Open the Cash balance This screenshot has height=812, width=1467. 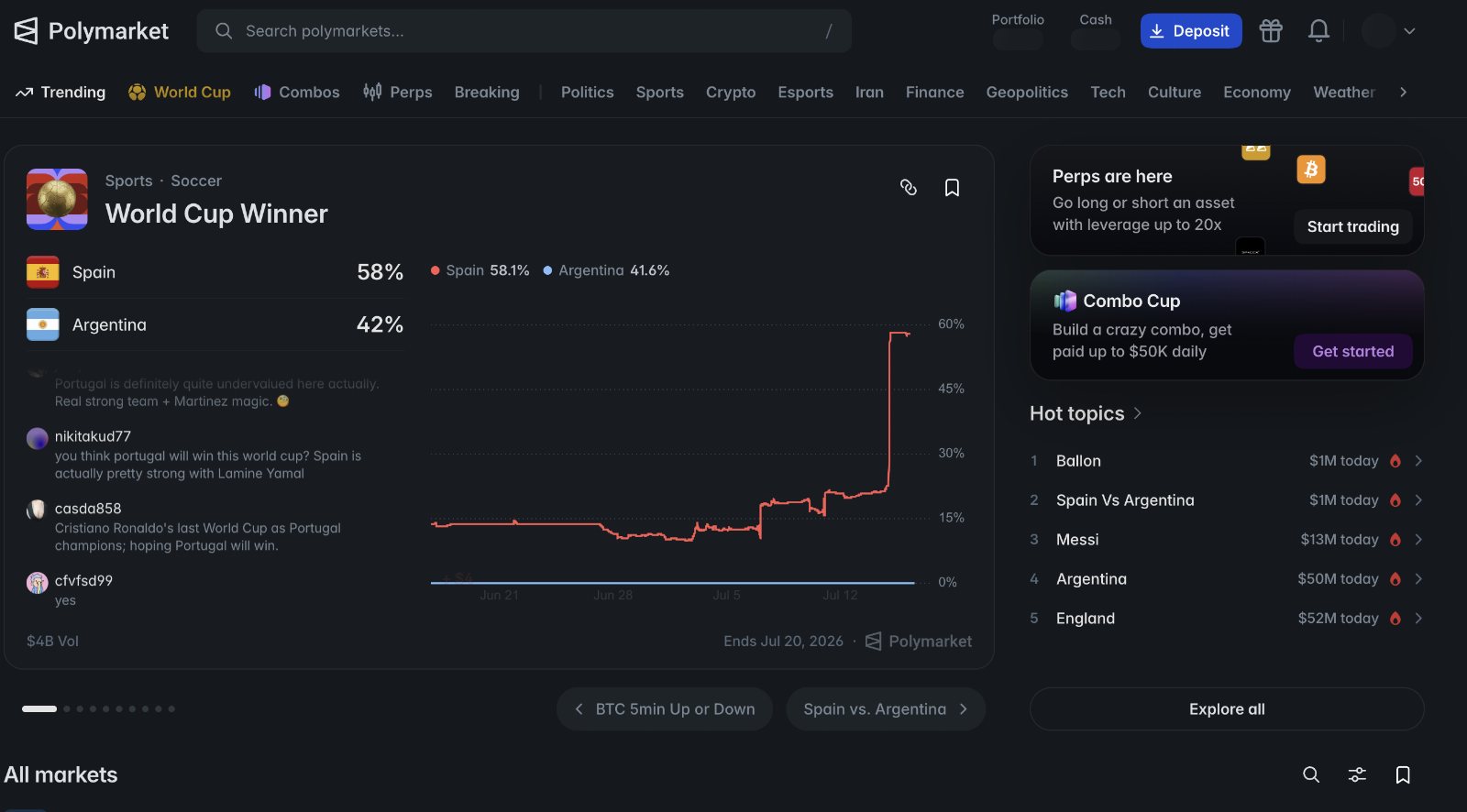(1096, 31)
